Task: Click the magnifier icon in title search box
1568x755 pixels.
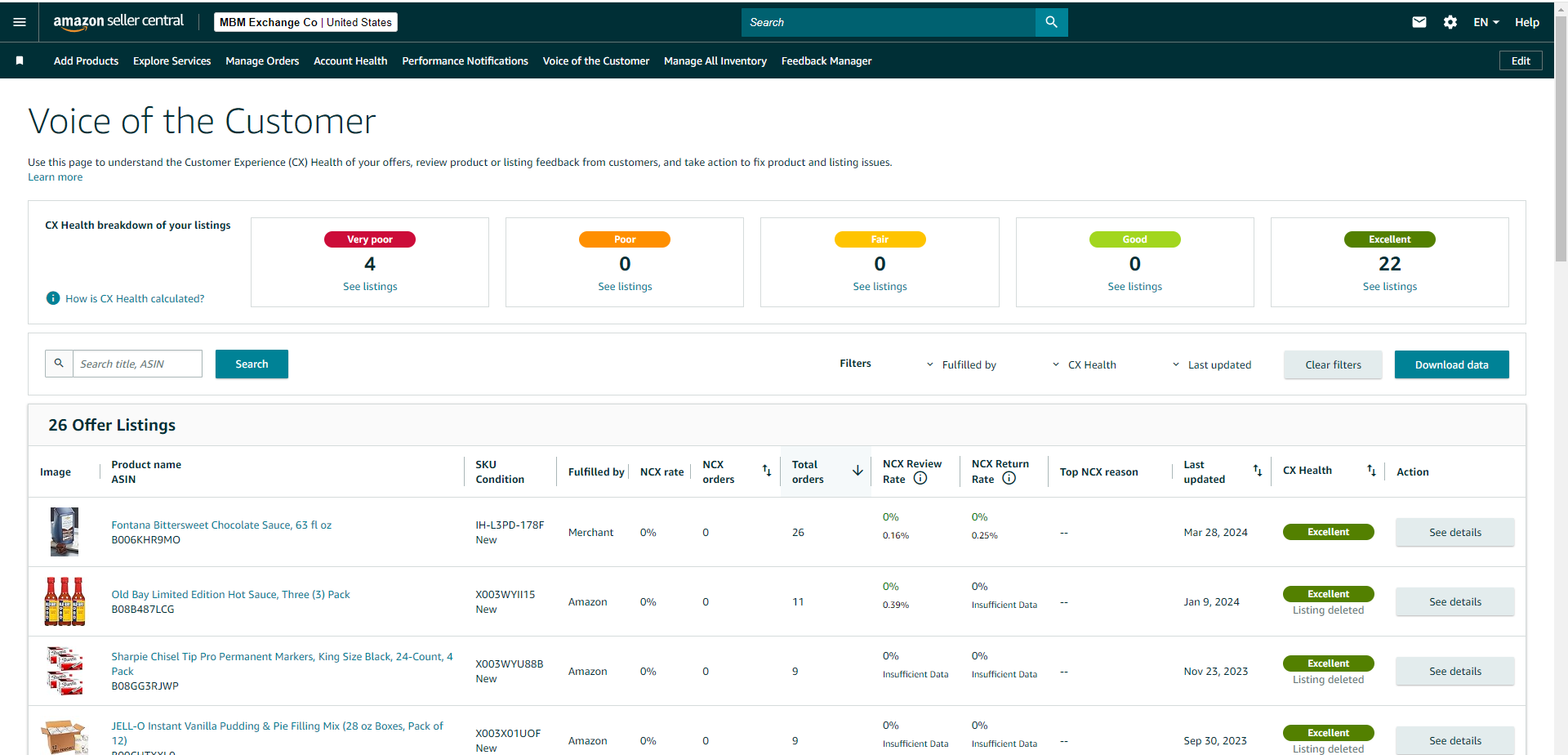Action: point(59,364)
